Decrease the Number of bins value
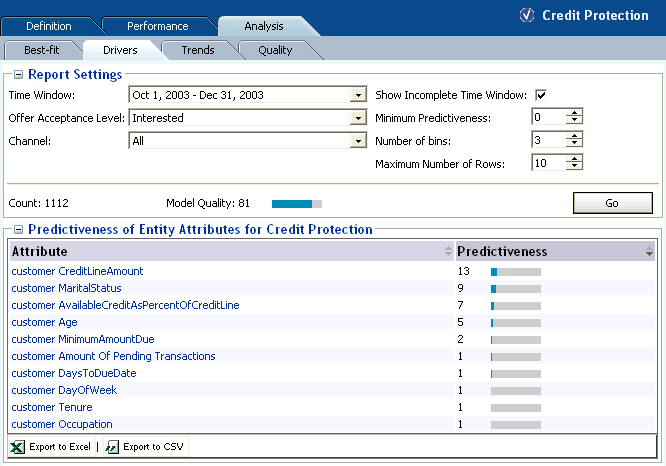Viewport: 666px width, 466px height. pyautogui.click(x=574, y=144)
